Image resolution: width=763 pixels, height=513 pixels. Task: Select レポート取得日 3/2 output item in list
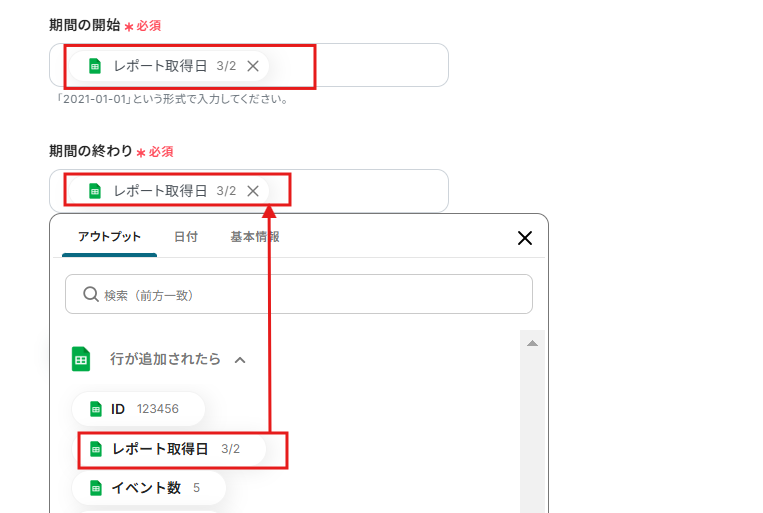tap(169, 449)
